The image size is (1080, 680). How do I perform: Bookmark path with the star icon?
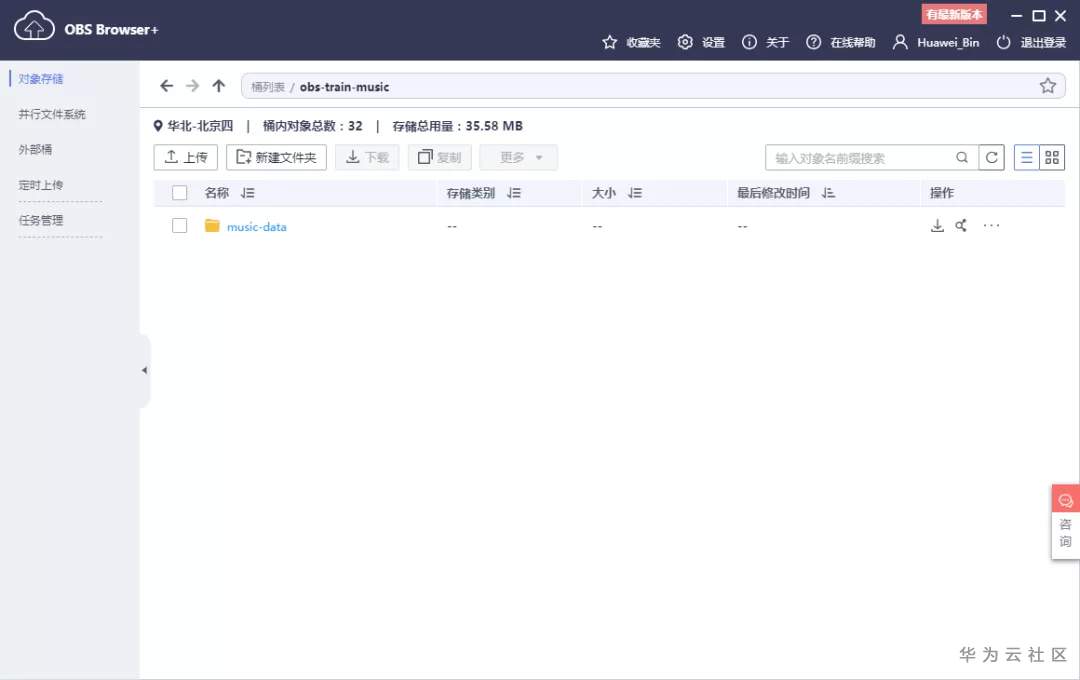coord(1048,85)
